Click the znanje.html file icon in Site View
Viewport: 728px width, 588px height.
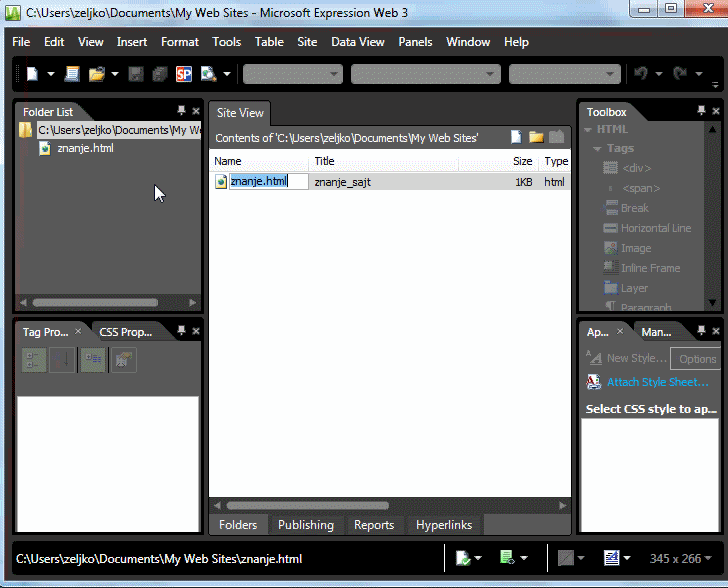click(x=221, y=182)
